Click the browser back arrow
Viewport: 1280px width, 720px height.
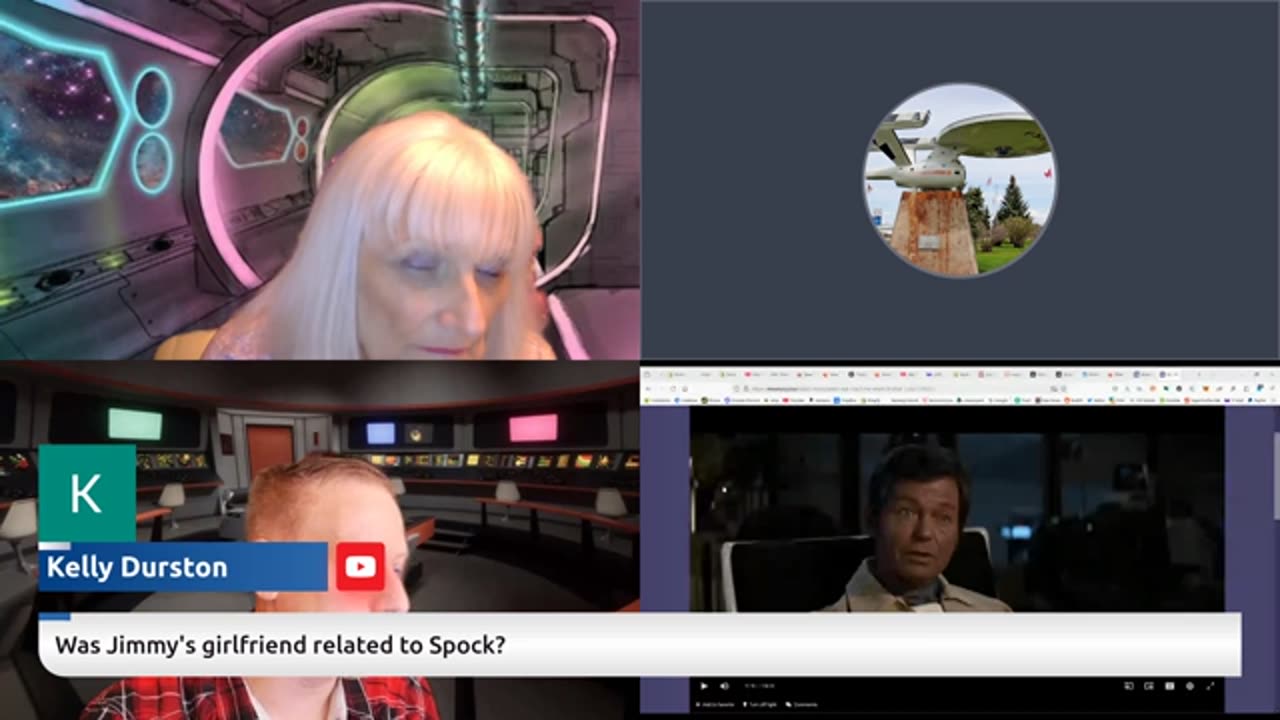[648, 388]
